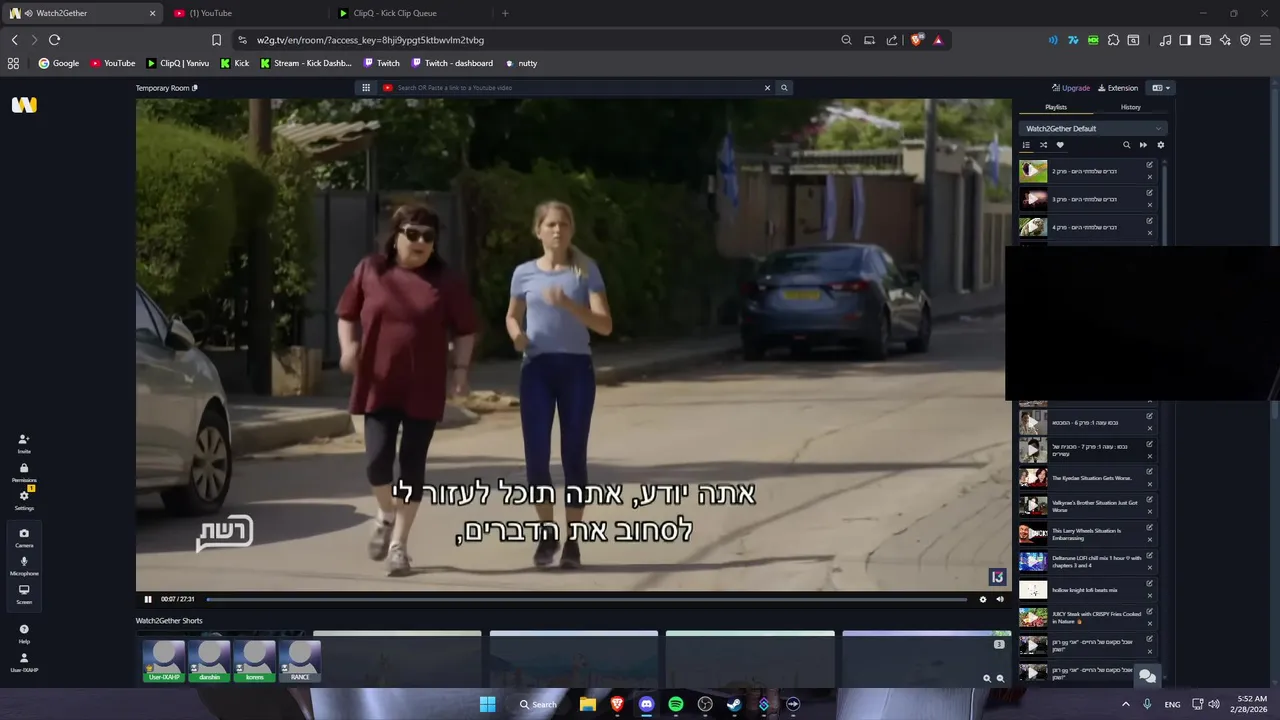Open the room layout dropdown
This screenshot has width=1280, height=720.
(1161, 88)
